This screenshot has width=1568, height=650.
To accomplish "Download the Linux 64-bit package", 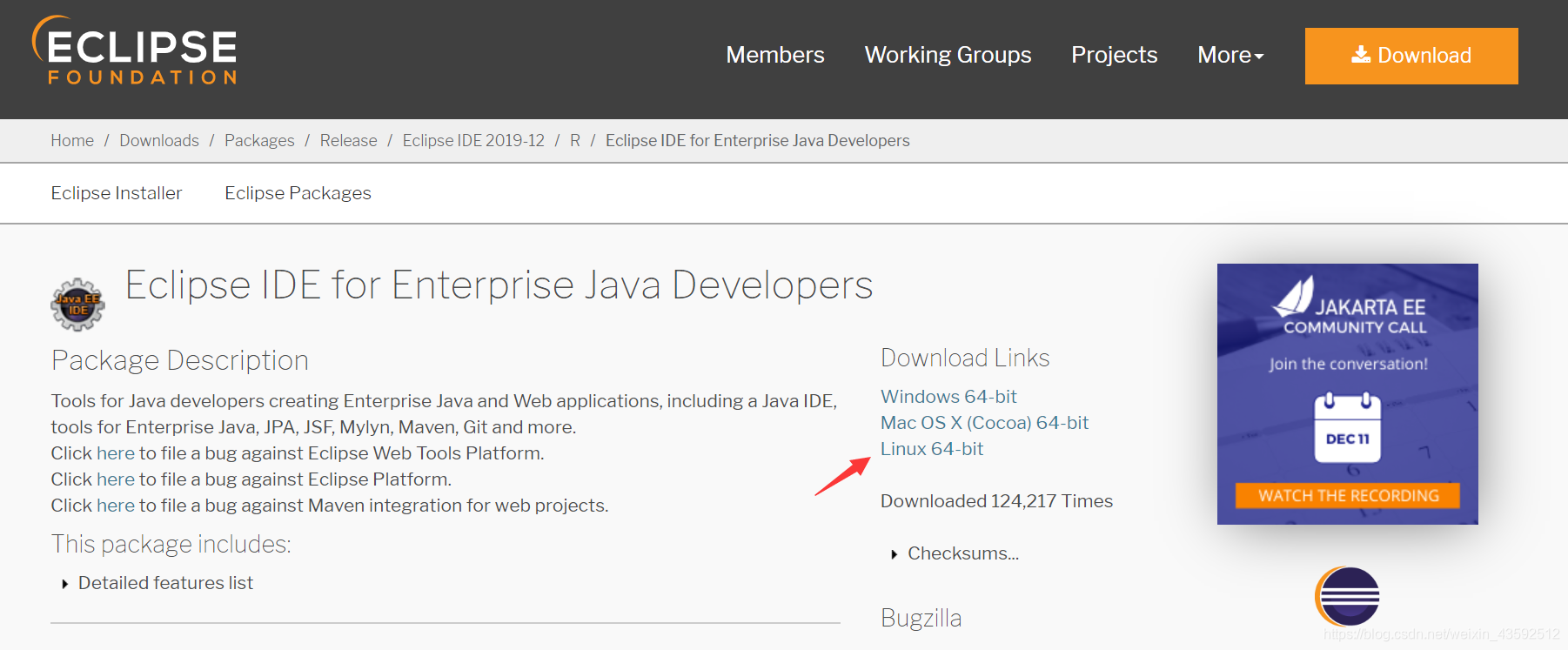I will 932,449.
